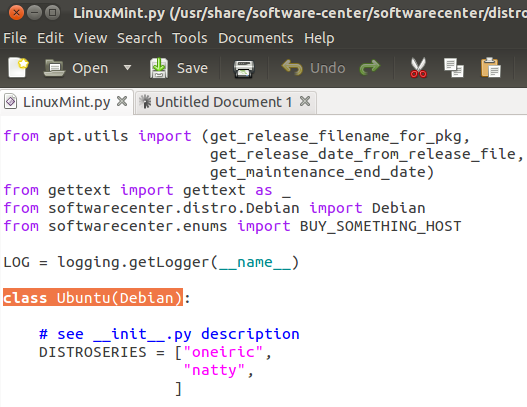Image resolution: width=527 pixels, height=407 pixels.
Task: Click on 'get_release_date_from_release_file' text
Action: pos(362,154)
